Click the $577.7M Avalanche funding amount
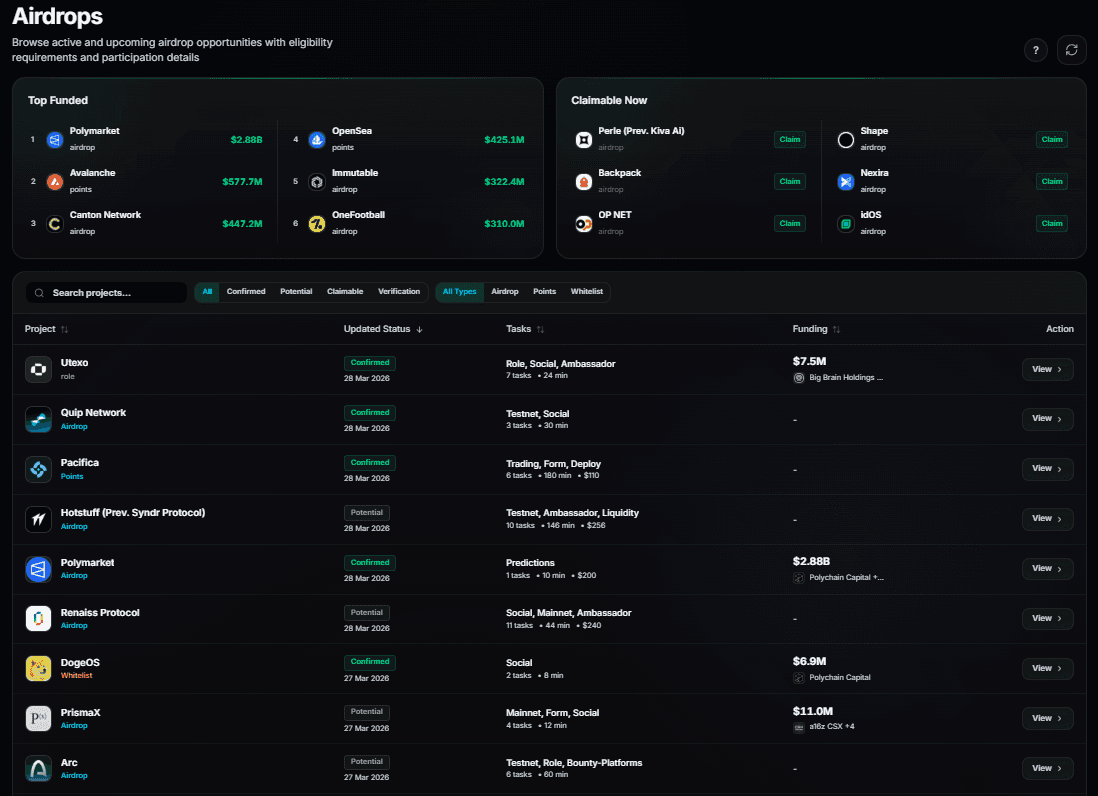1098x796 pixels. (x=242, y=182)
